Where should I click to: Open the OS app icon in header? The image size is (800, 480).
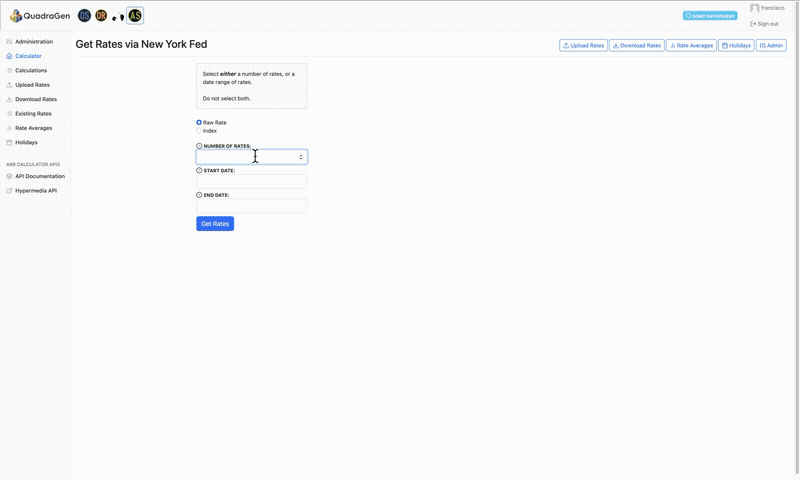click(x=84, y=16)
